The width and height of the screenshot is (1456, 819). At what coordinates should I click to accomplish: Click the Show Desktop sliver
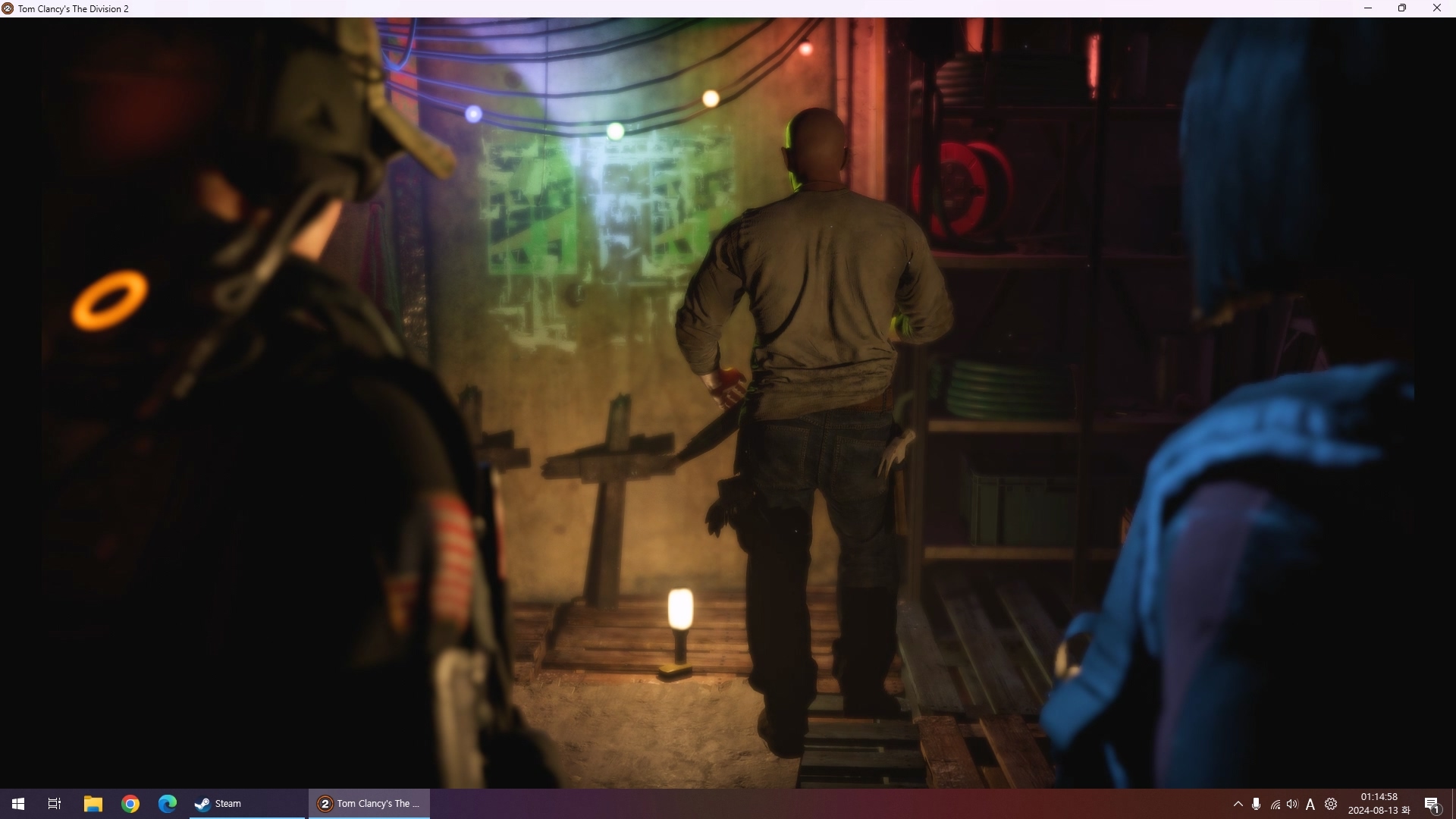coord(1454,804)
